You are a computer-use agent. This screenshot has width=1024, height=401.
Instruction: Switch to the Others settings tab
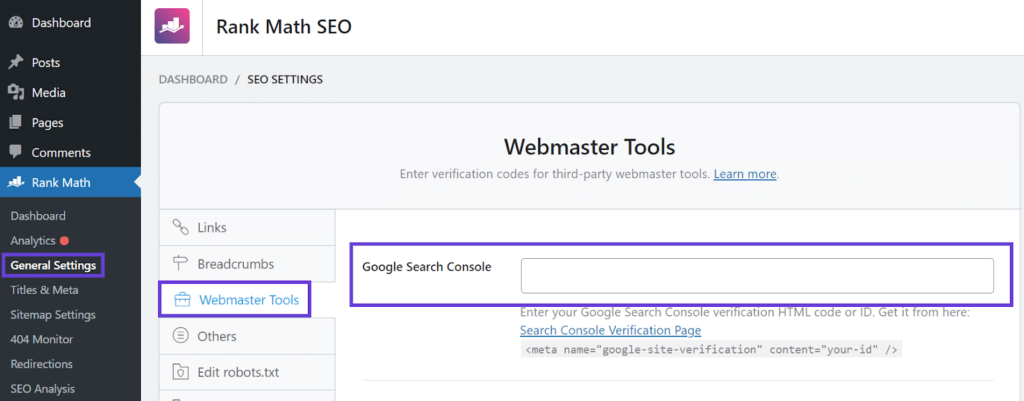coord(216,336)
